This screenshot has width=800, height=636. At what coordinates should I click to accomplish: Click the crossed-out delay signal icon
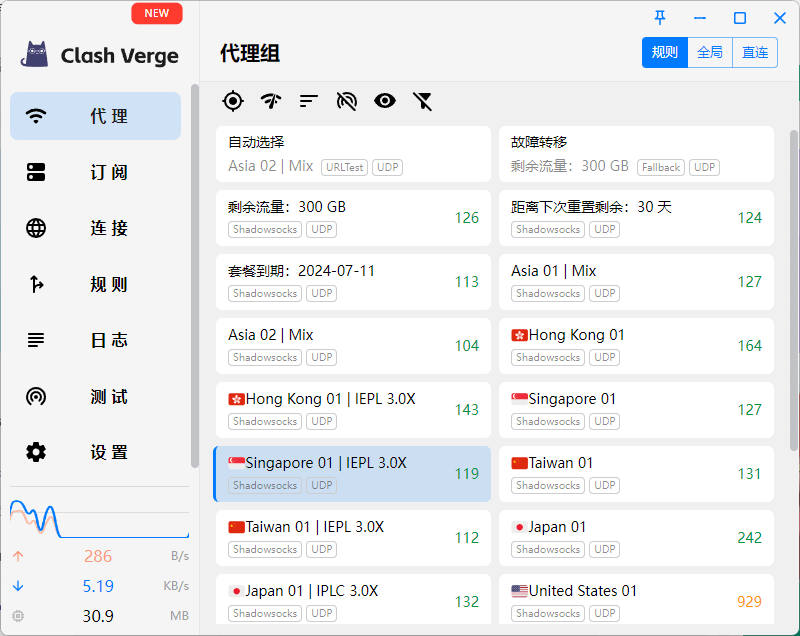point(347,100)
